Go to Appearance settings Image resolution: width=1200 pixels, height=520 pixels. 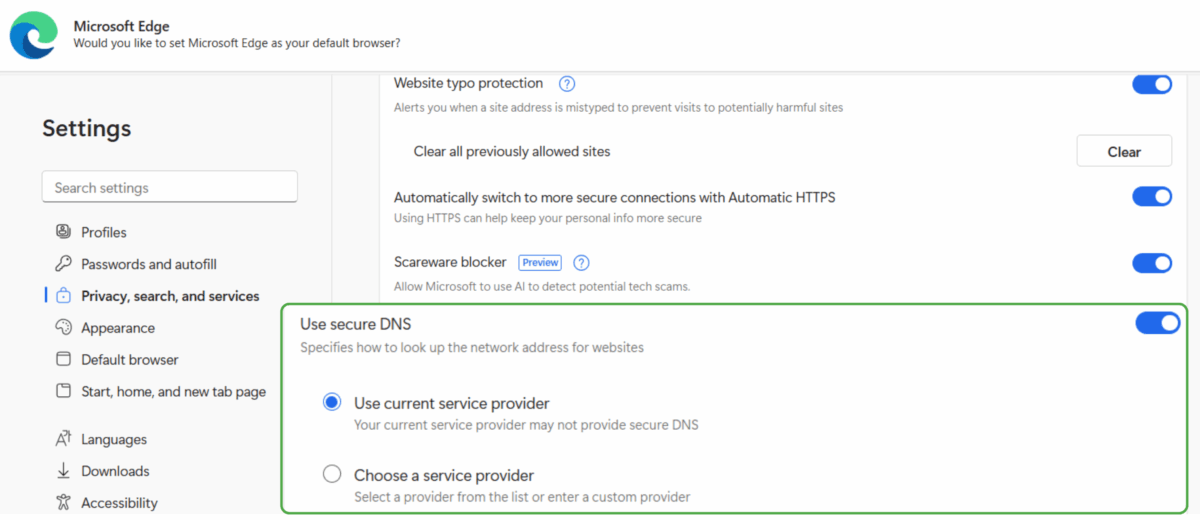point(118,328)
